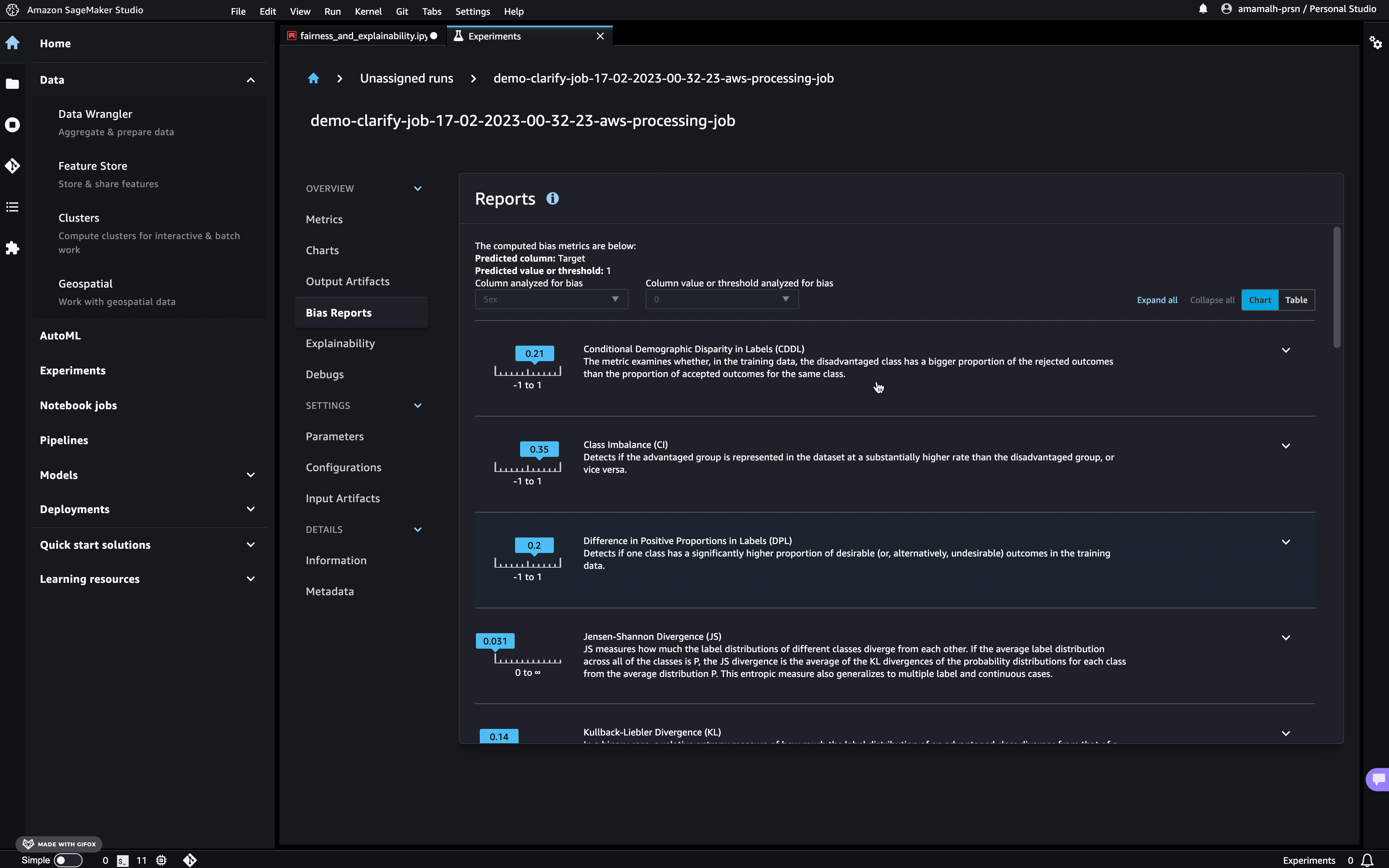
Task: Click the 0.35 Class Imbalance gauge value
Action: pos(539,449)
